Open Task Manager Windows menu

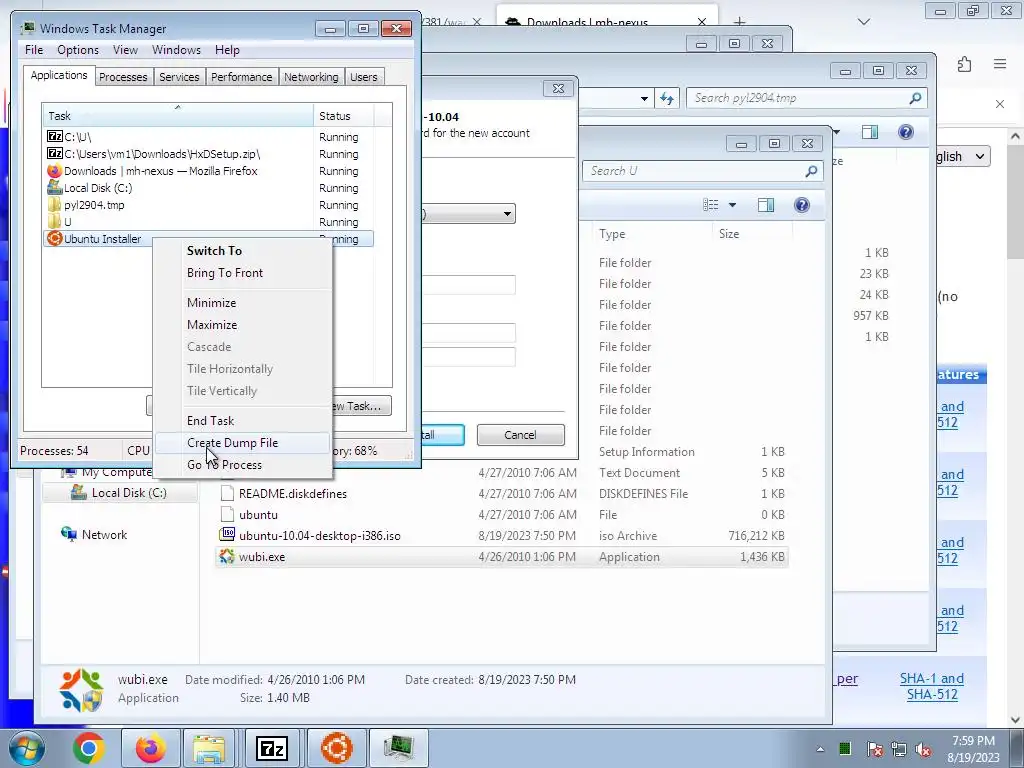176,50
